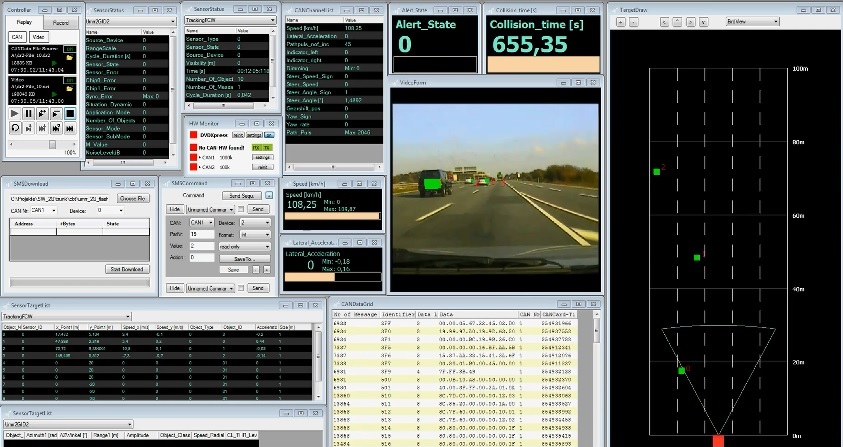Open the CAN Nr dropdown in SMSDownload
The height and width of the screenshot is (447, 843).
coord(44,210)
